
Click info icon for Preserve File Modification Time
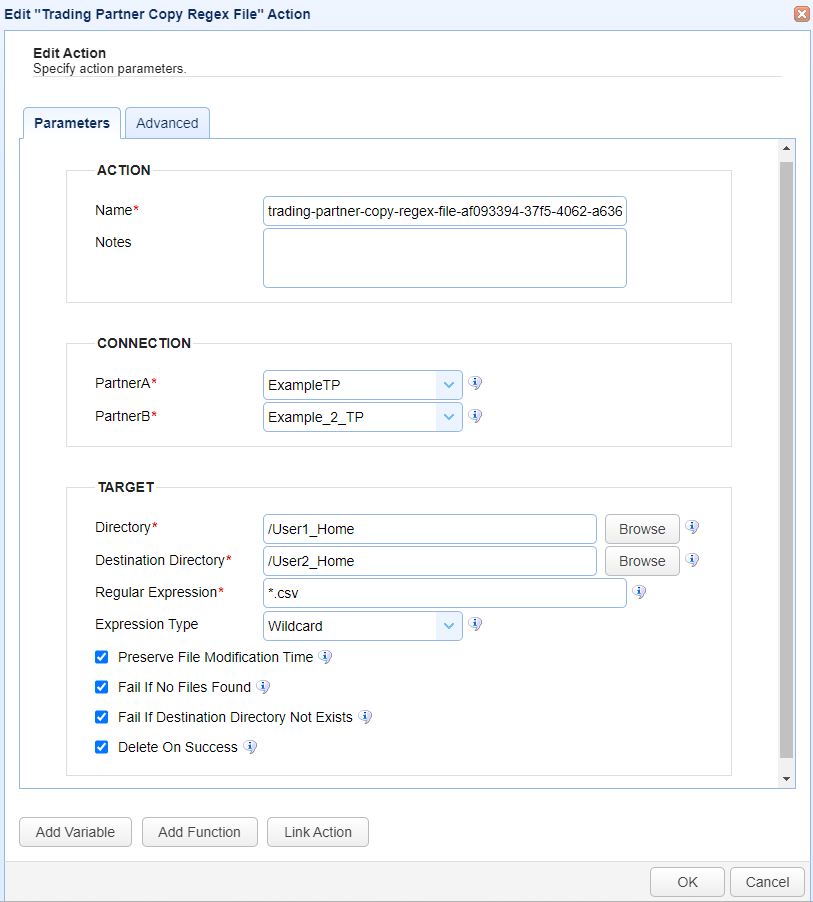pyautogui.click(x=325, y=657)
